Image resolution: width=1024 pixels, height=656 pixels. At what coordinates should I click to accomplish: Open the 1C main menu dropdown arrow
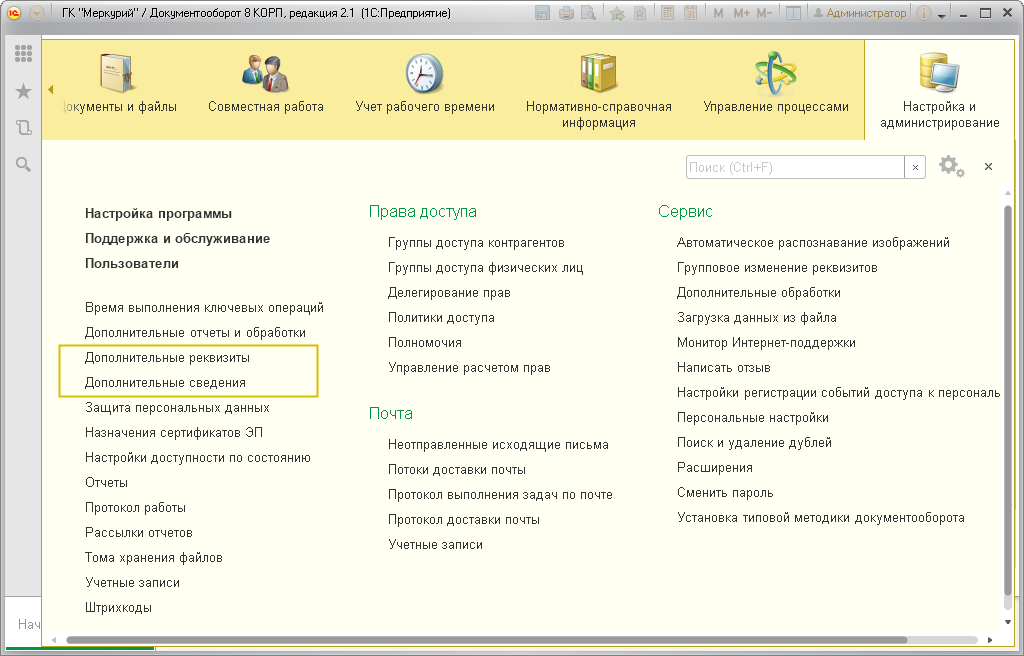pyautogui.click(x=37, y=13)
